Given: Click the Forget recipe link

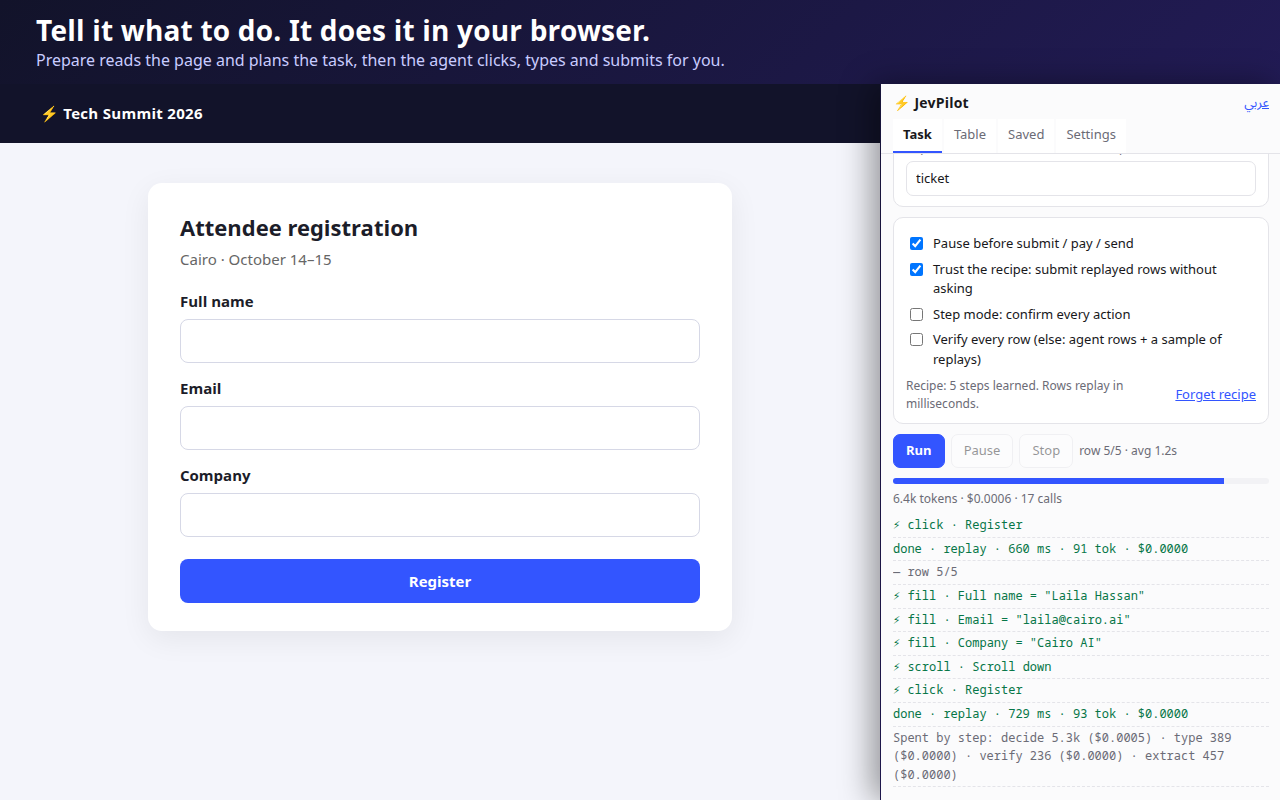Looking at the screenshot, I should point(1215,395).
